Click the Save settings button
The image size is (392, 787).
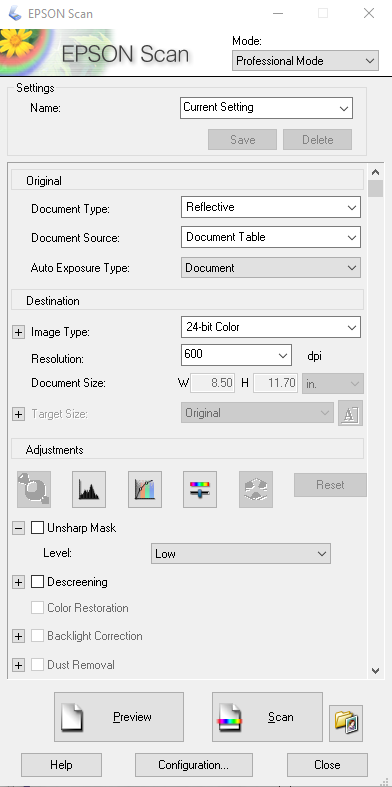(242, 140)
